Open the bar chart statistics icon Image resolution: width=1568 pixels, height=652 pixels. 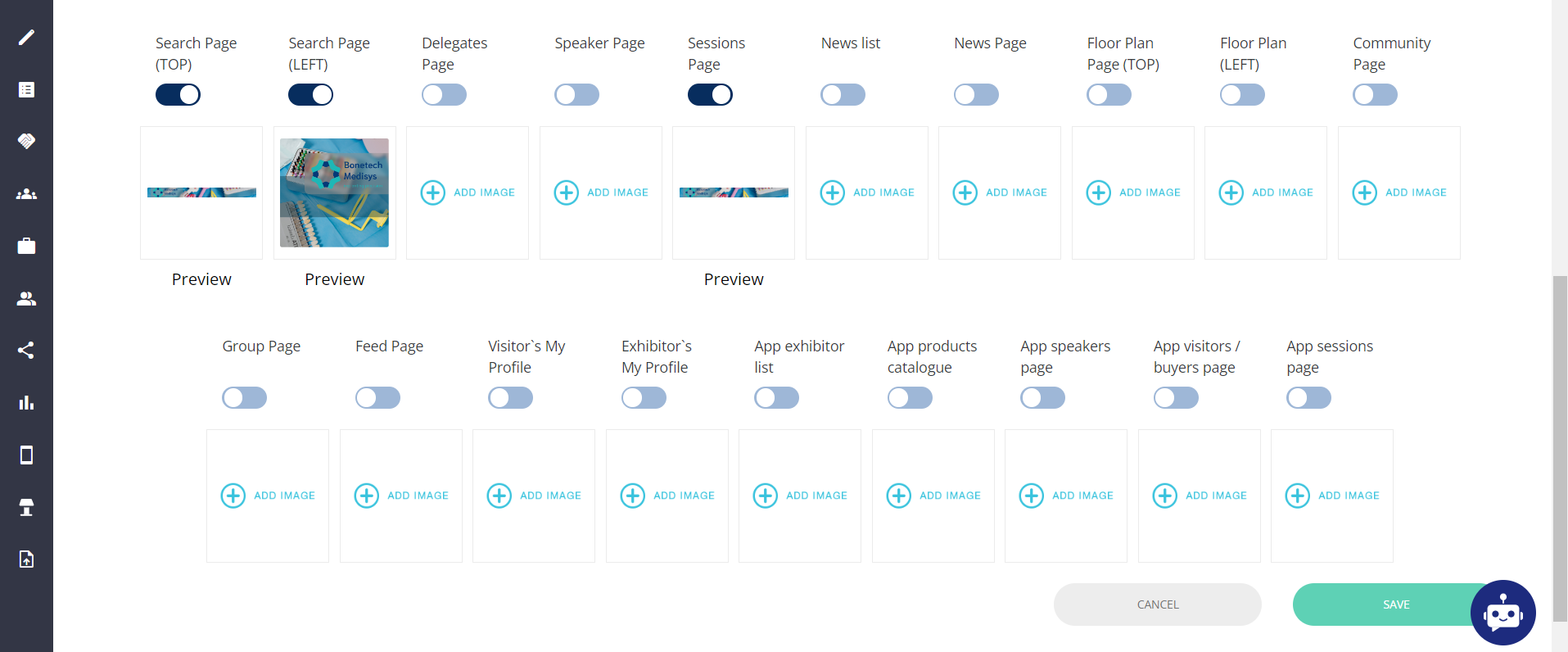pyautogui.click(x=26, y=403)
